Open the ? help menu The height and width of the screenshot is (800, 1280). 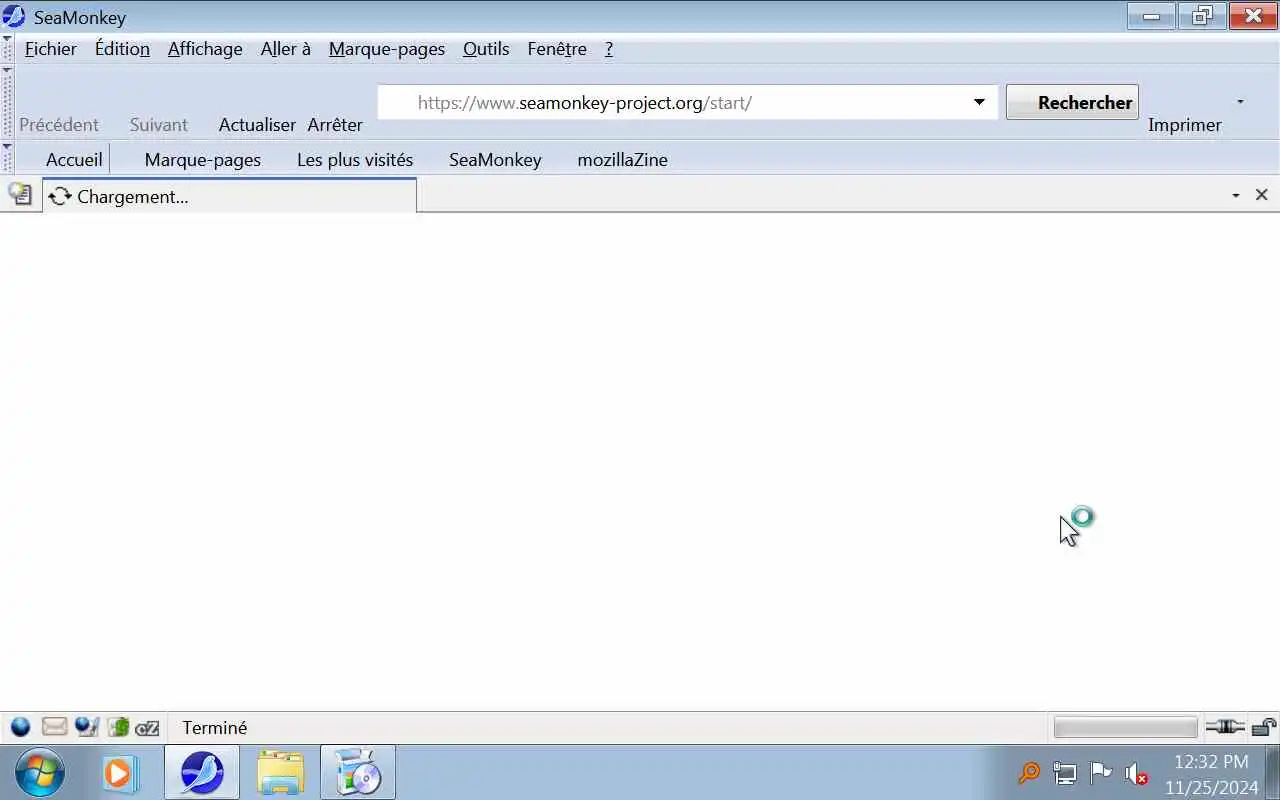[609, 49]
